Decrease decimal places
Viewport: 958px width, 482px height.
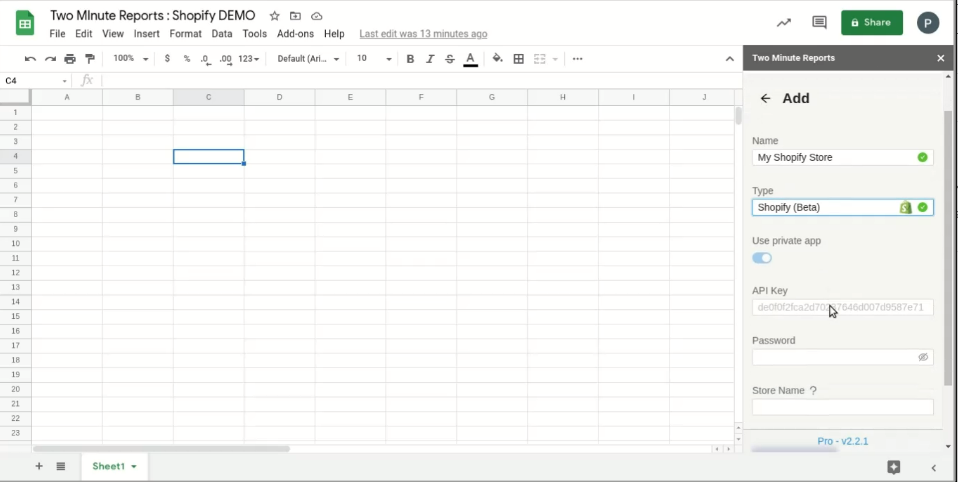(205, 59)
